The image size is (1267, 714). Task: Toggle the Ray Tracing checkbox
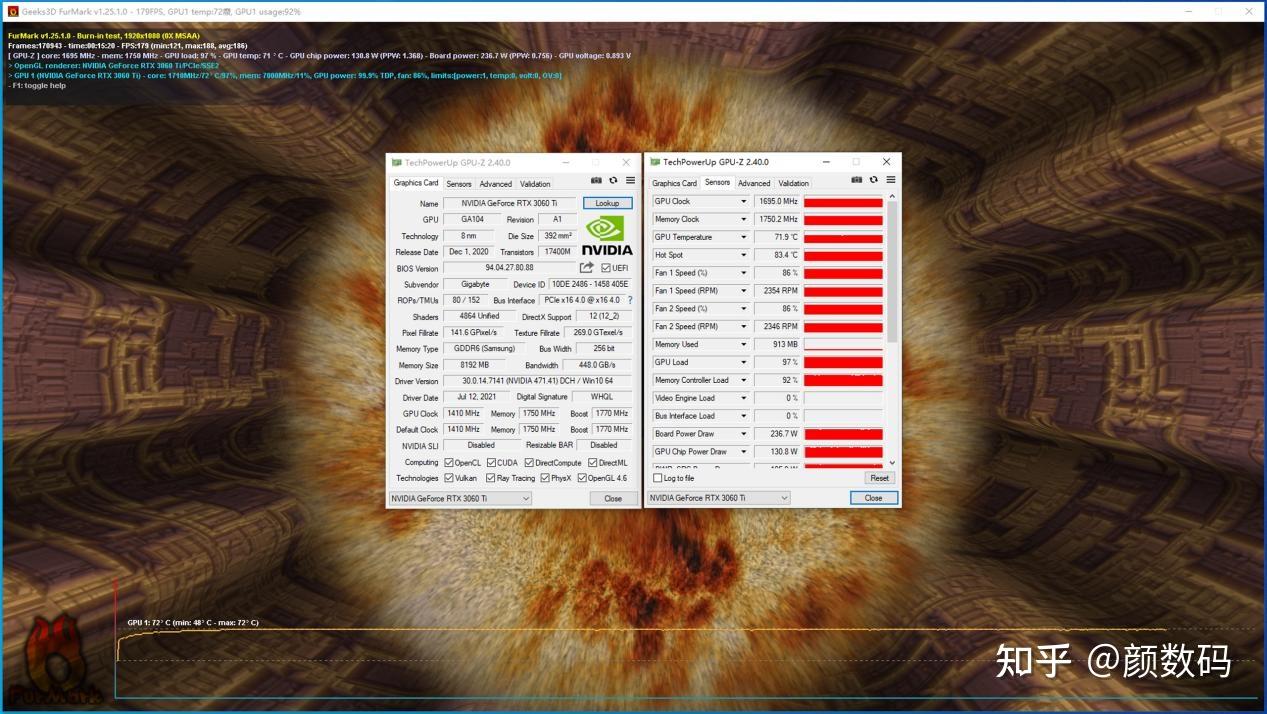point(491,478)
